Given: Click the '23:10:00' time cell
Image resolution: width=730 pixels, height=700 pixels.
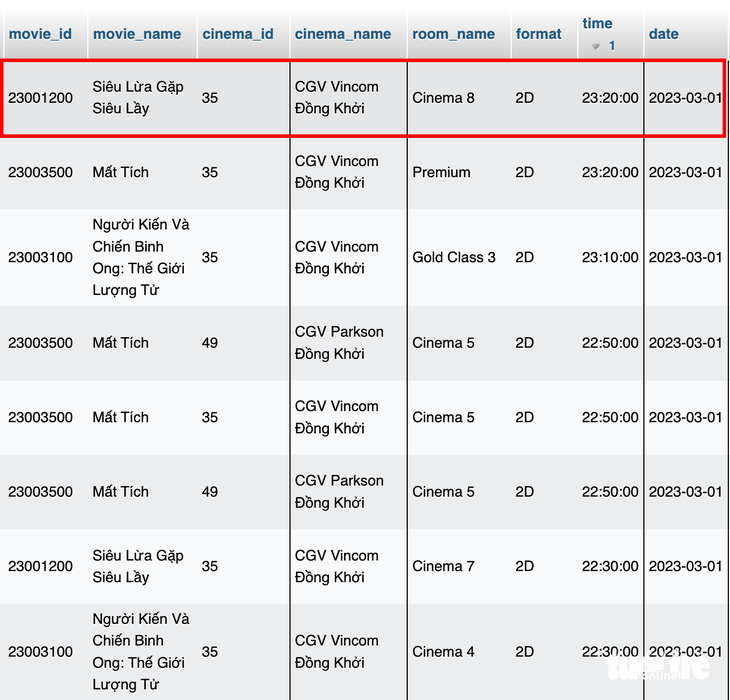Looking at the screenshot, I should click(x=610, y=257).
